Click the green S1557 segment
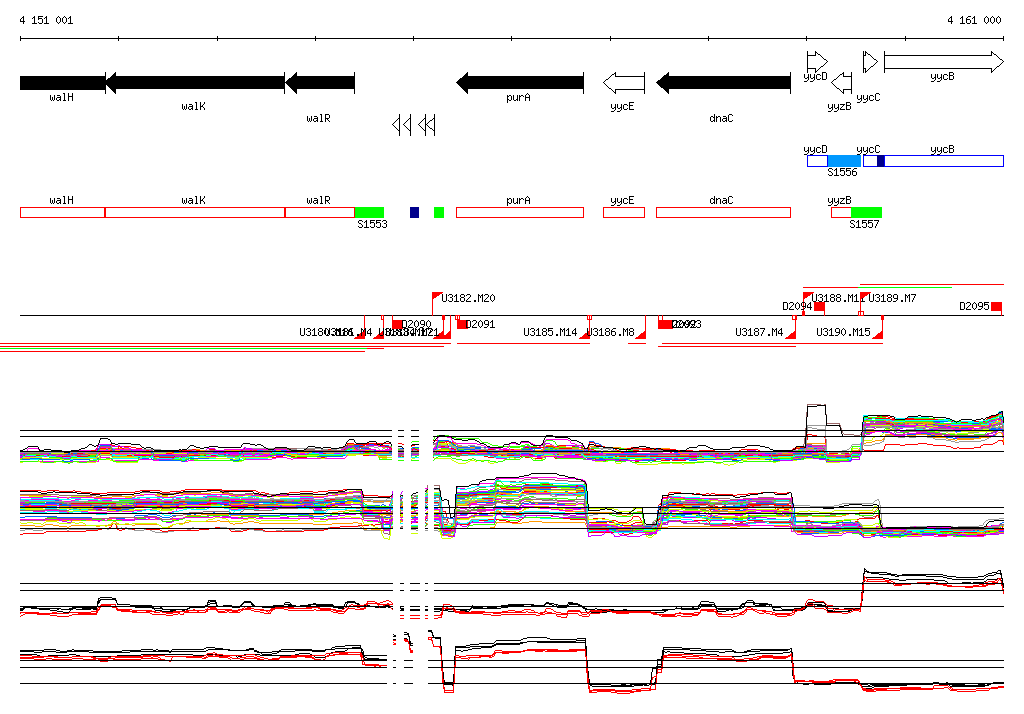 (x=867, y=212)
